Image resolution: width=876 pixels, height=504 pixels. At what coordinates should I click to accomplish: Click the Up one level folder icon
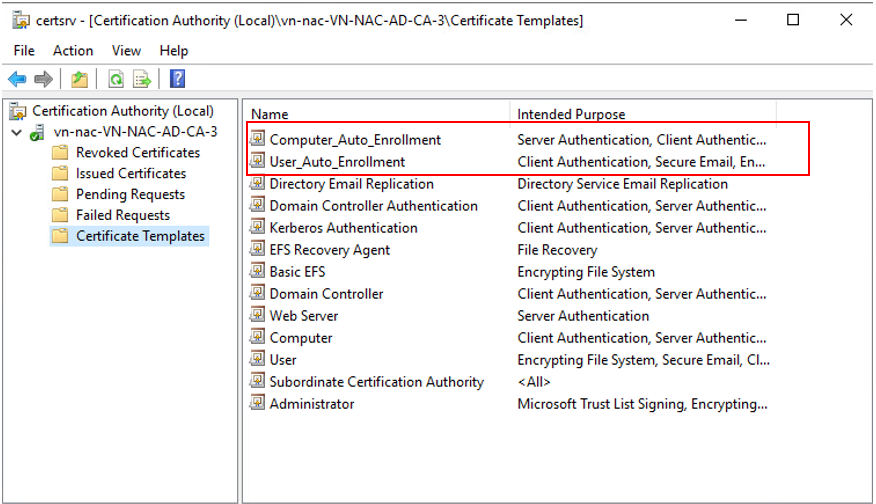point(79,79)
